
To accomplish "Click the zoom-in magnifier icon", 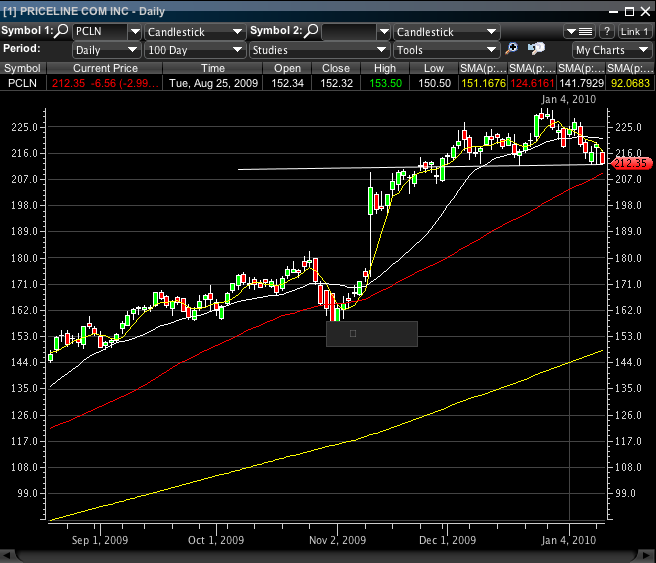I will pyautogui.click(x=513, y=49).
